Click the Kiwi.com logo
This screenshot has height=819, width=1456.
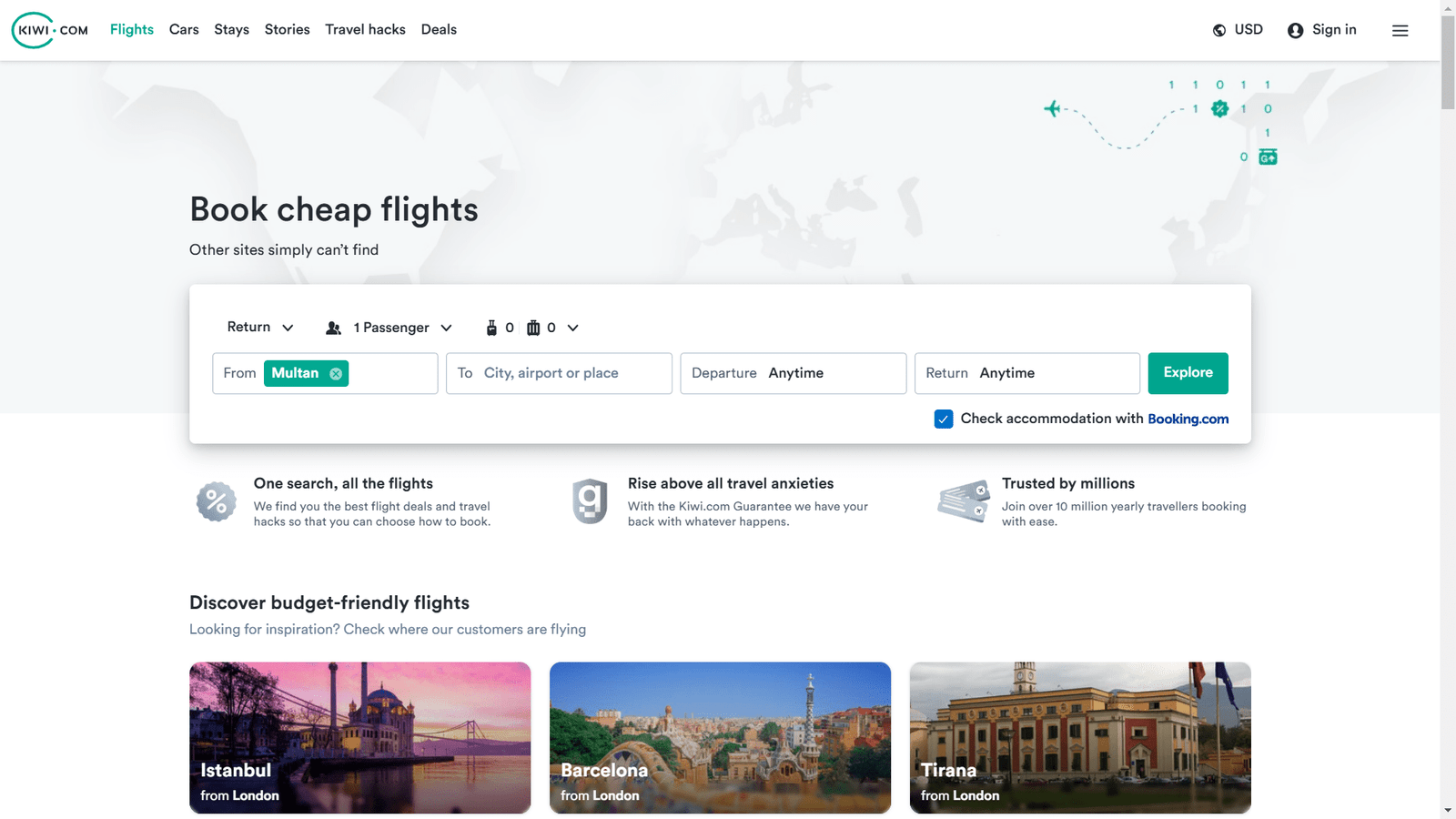click(50, 30)
